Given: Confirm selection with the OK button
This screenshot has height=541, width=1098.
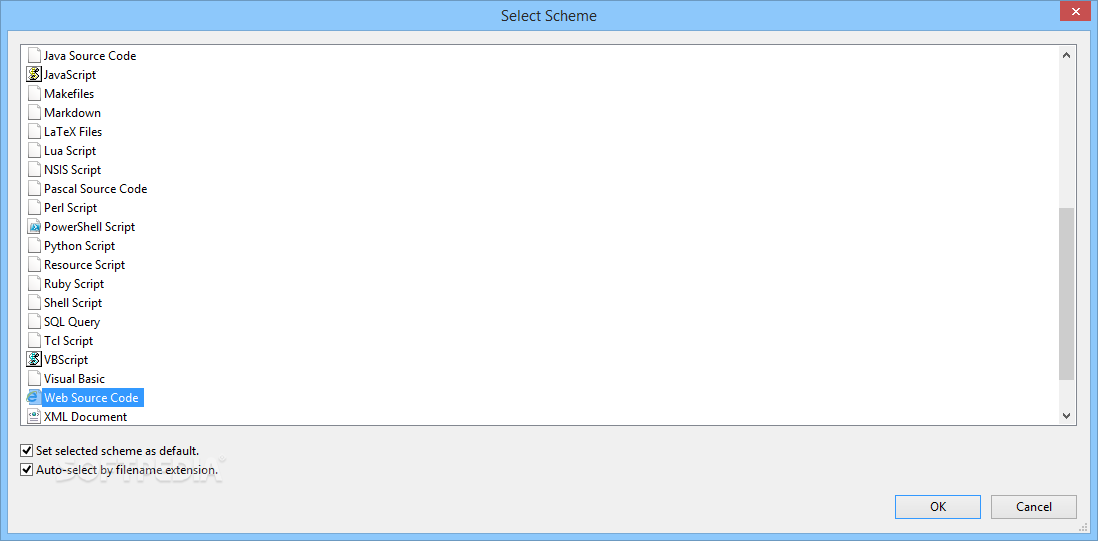Looking at the screenshot, I should (x=938, y=507).
